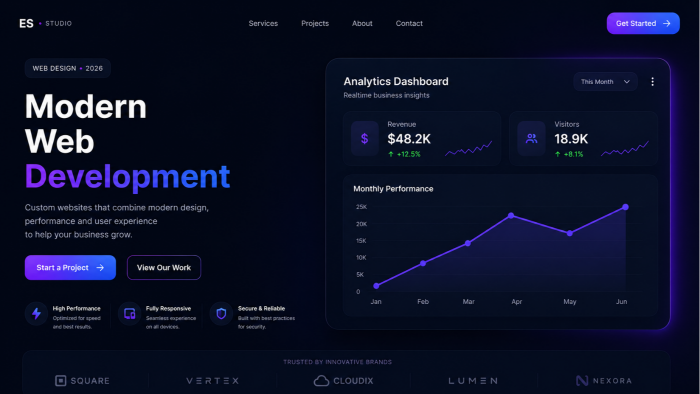
Task: Click the Revenue sparkline graph
Action: click(468, 149)
